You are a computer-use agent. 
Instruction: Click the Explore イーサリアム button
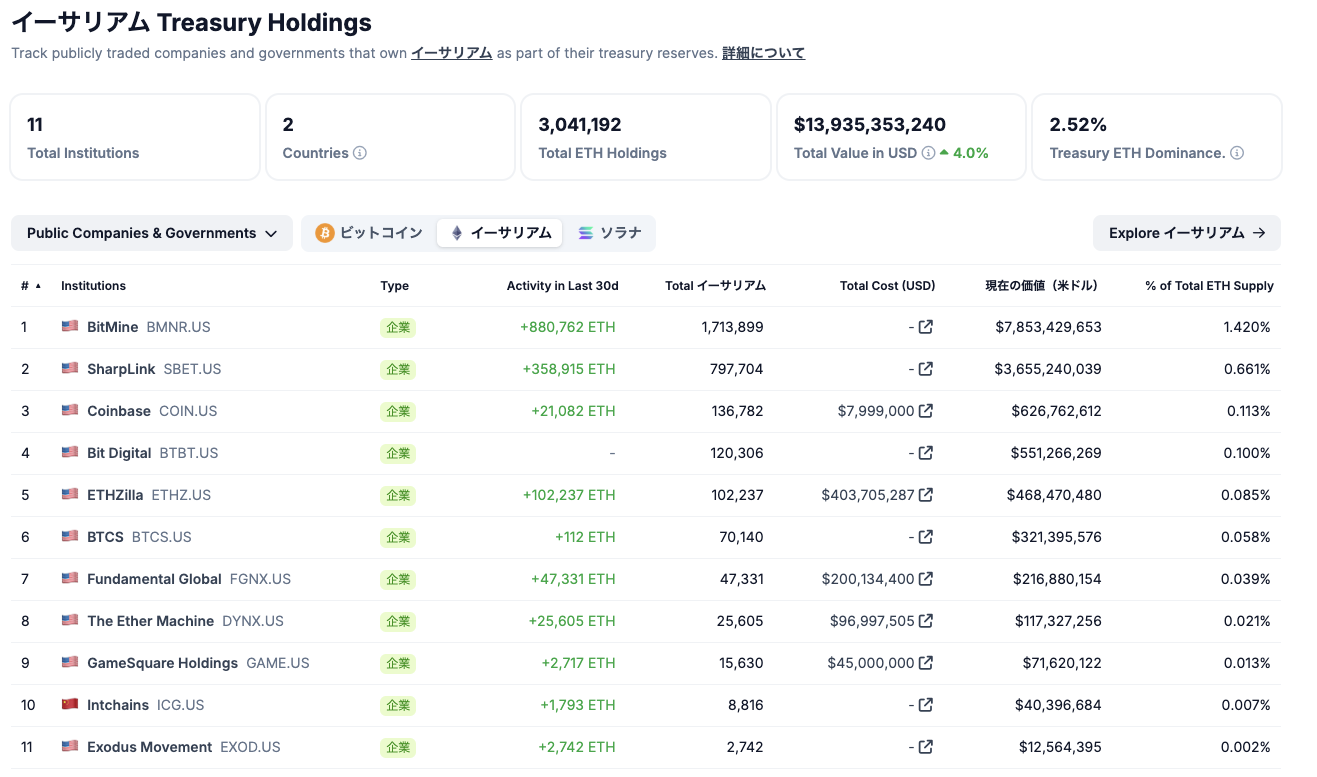pos(1187,233)
